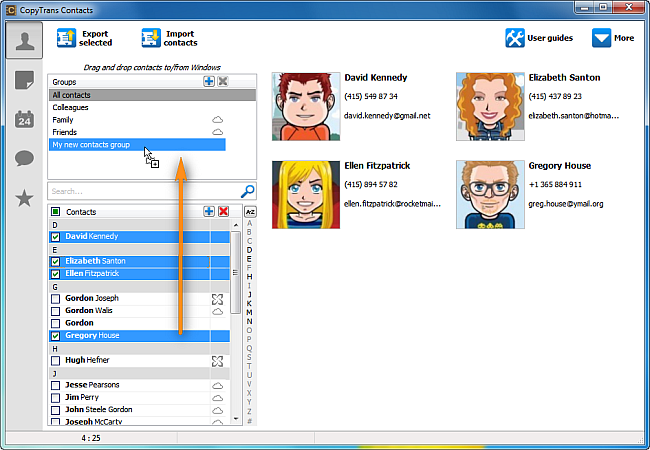Screen dimensions: 650x450
Task: Check Gordon Joseph checkbox
Action: pyautogui.click(x=55, y=298)
